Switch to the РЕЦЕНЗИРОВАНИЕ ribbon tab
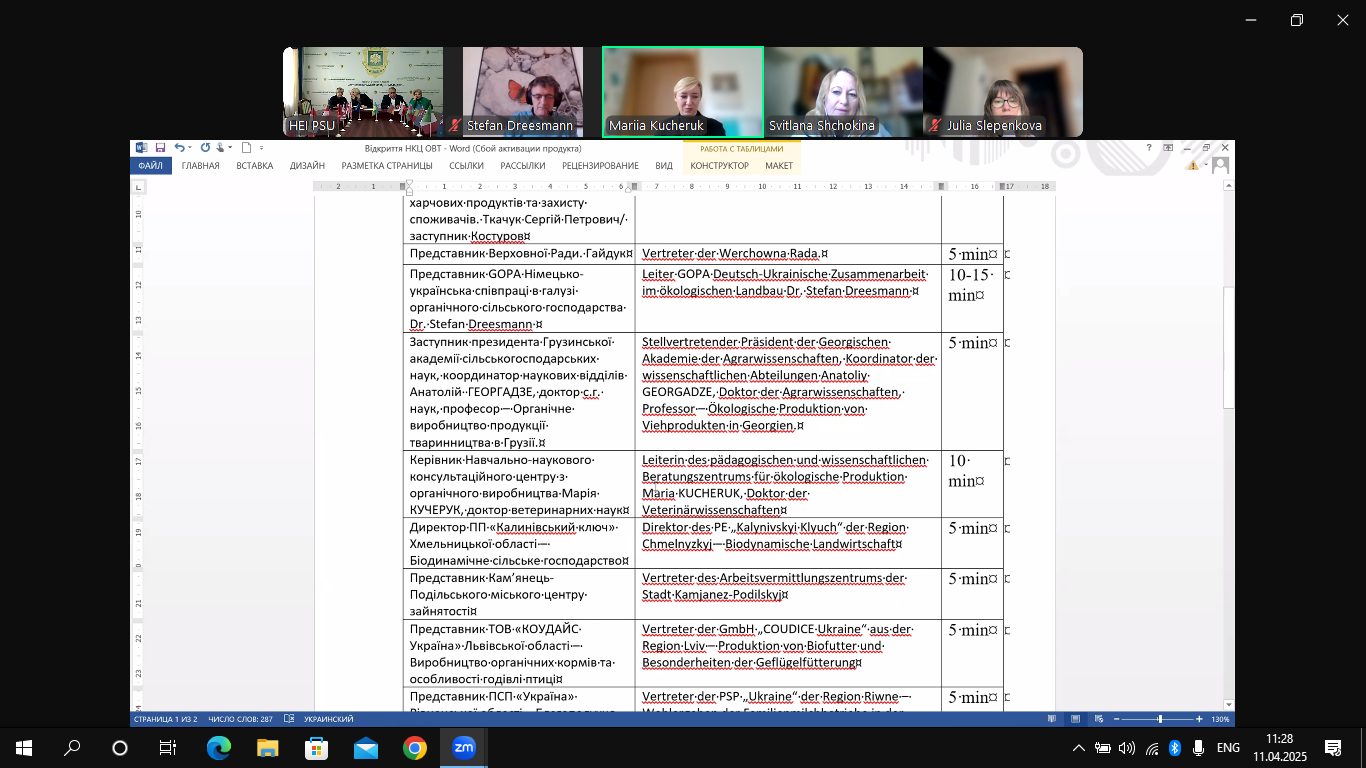This screenshot has height=768, width=1366. [x=600, y=166]
